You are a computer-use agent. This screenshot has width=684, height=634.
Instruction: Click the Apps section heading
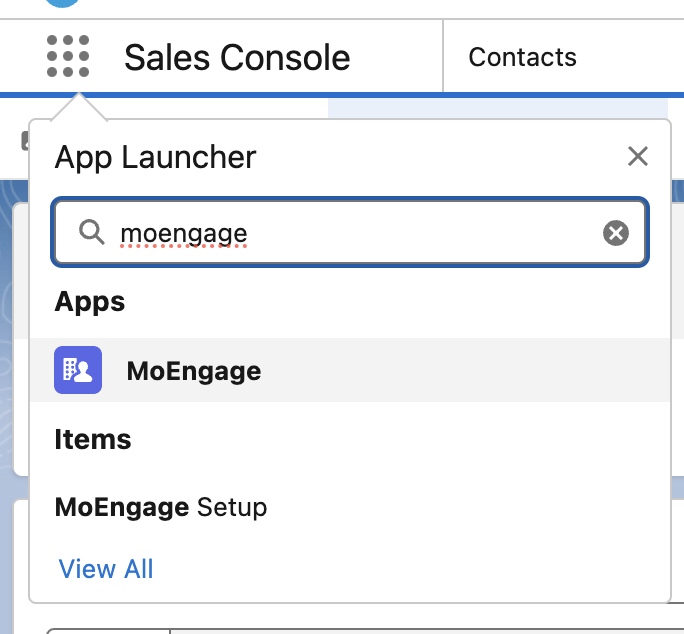tap(89, 302)
